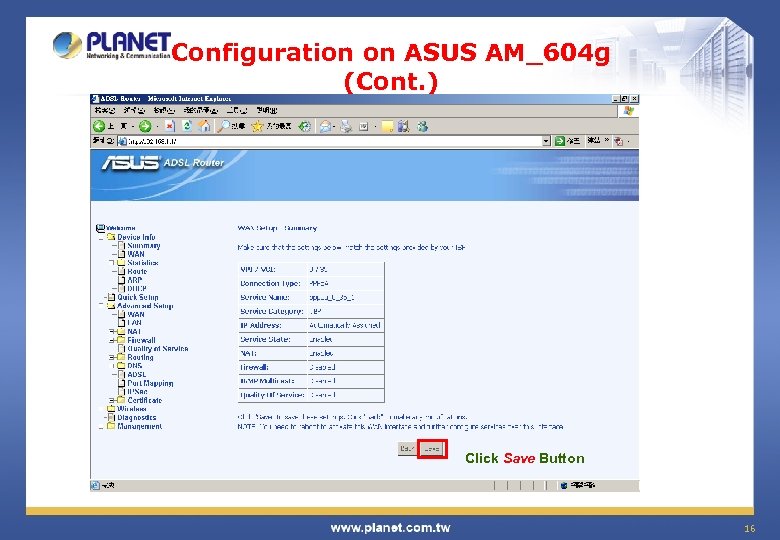Click the Back button beside Save
Image resolution: width=780 pixels, height=540 pixels.
[407, 449]
